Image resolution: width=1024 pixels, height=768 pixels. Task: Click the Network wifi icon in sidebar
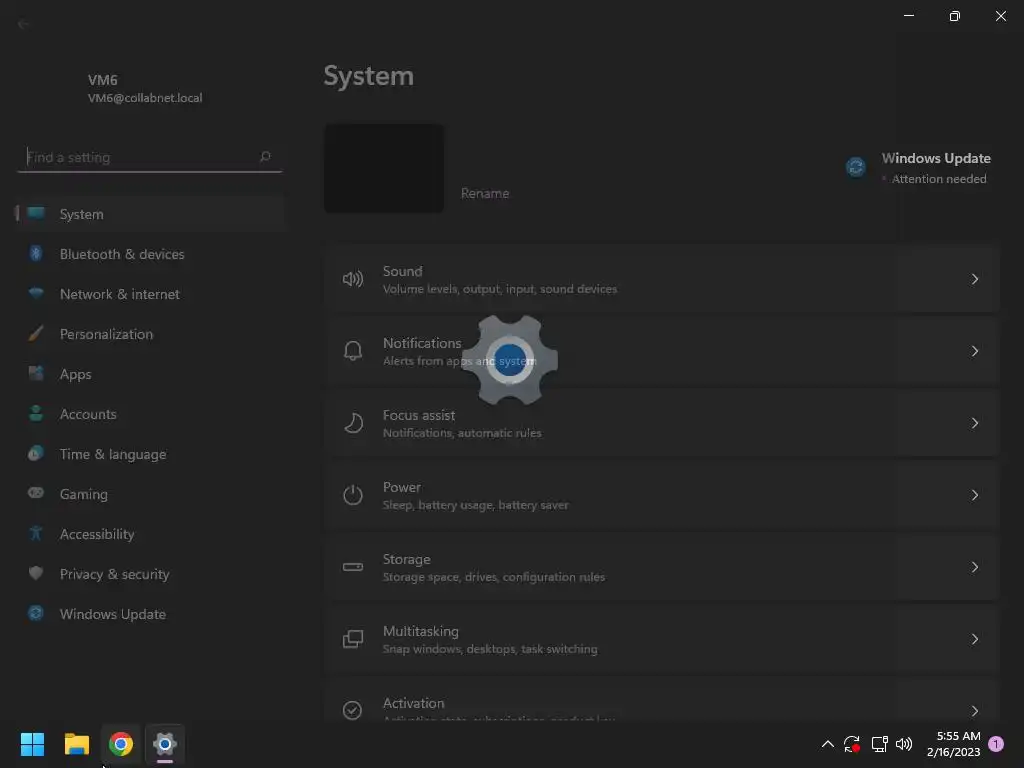click(x=36, y=293)
